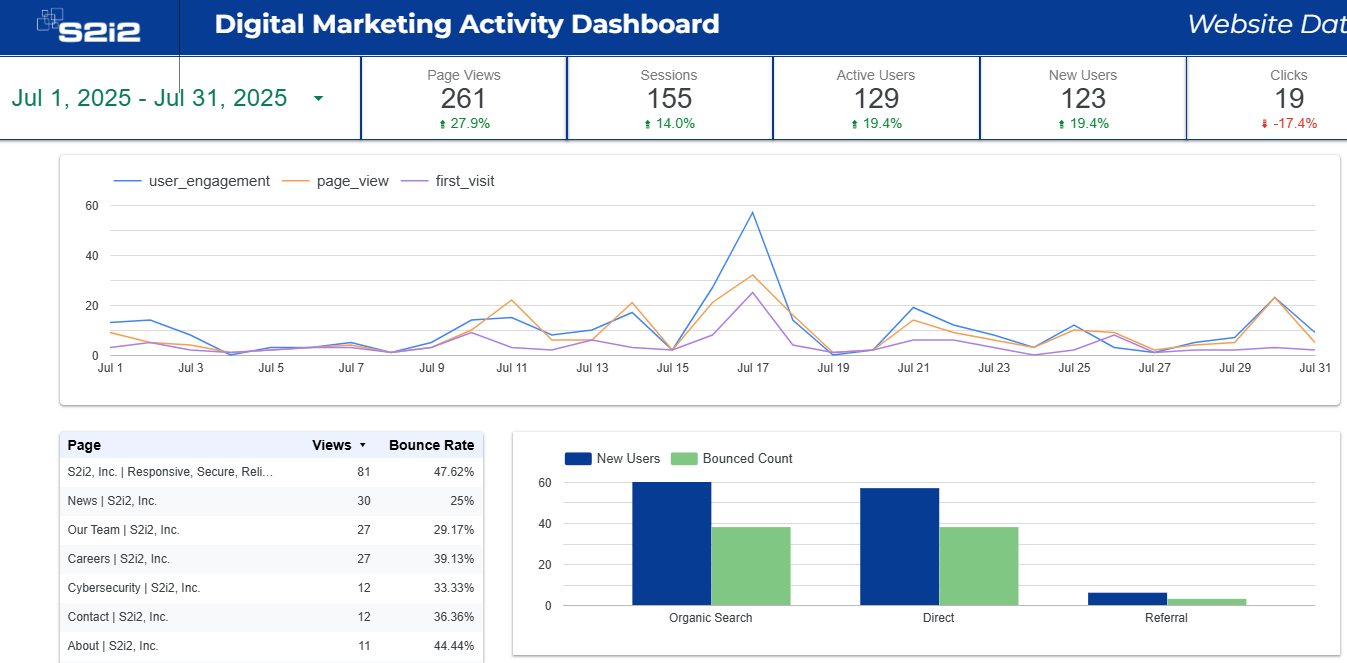Click the Direct New Users bar
Image resolution: width=1347 pixels, height=663 pixels.
899,546
